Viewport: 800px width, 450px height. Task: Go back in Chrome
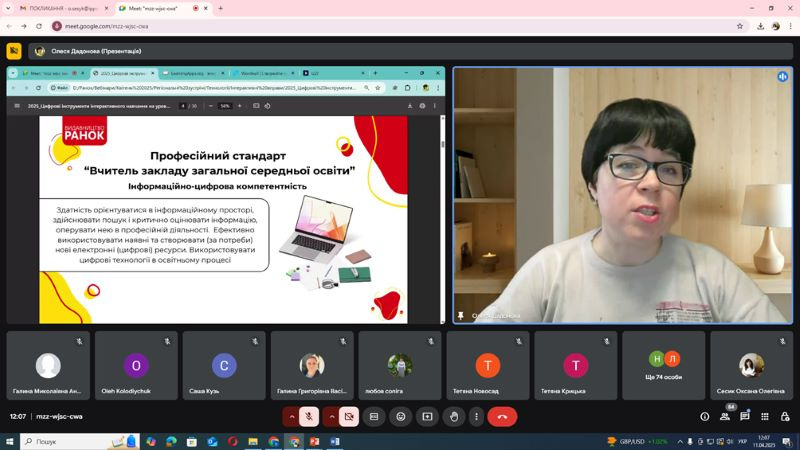[9, 26]
